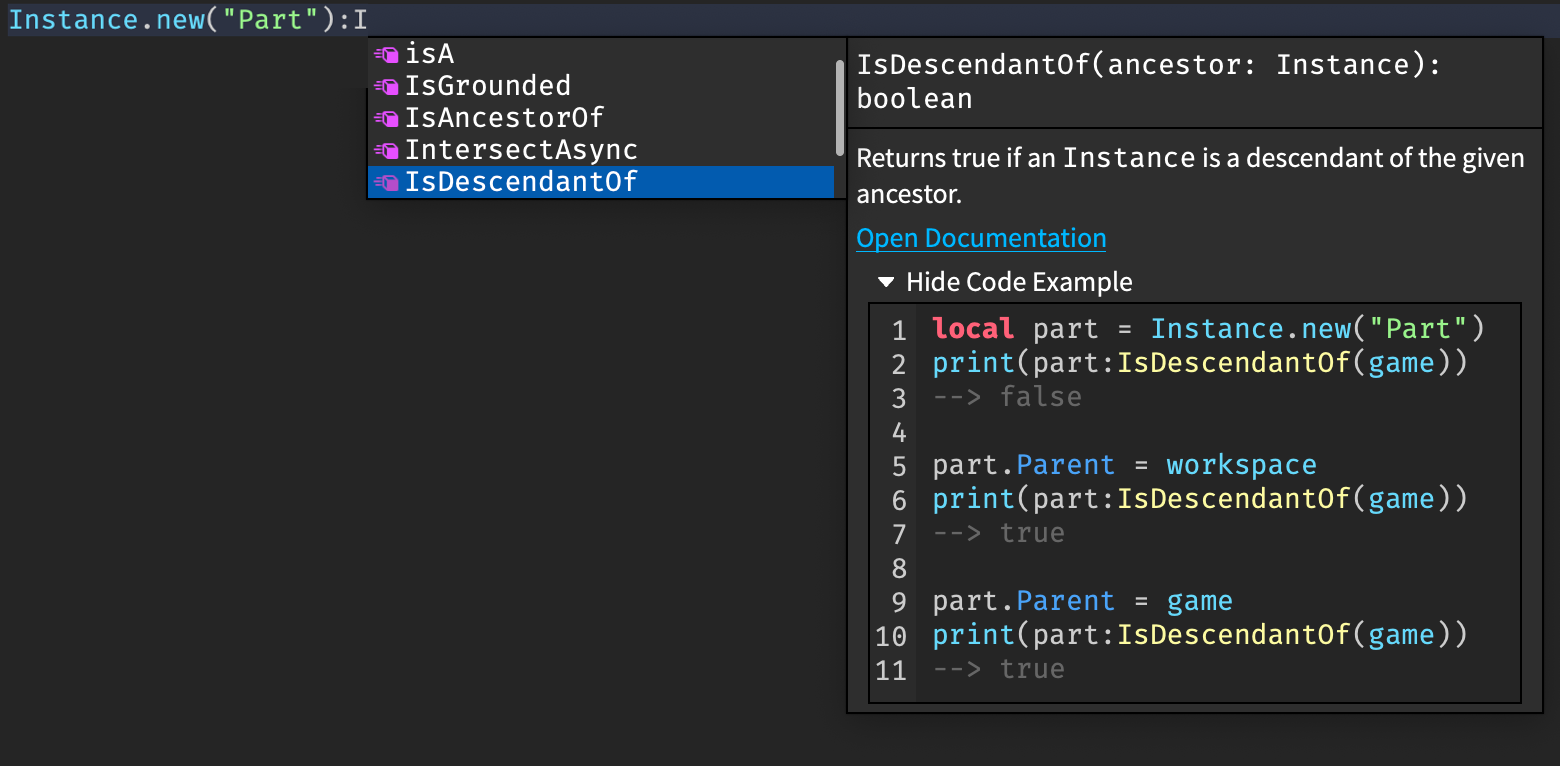This screenshot has width=1560, height=766.
Task: Click the "--> false" comment in example
Action: [x=1007, y=397]
